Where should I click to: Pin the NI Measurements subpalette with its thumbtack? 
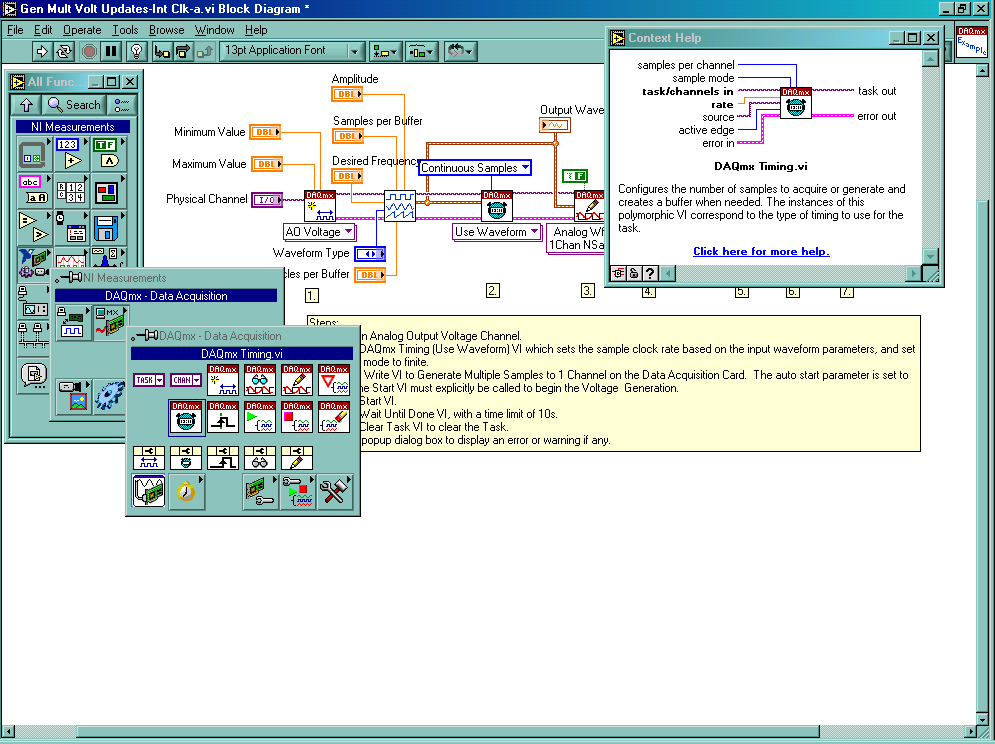[69, 278]
